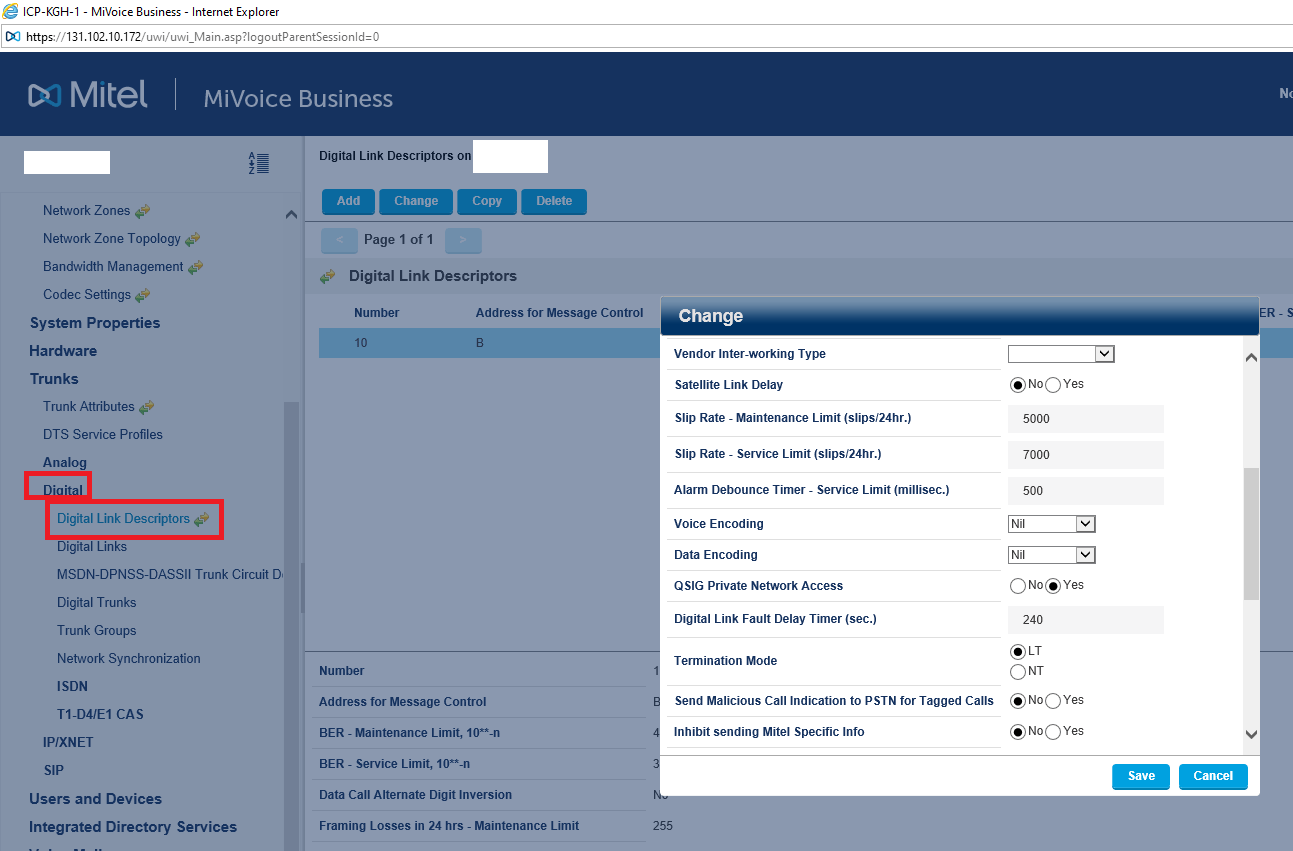
Task: Expand the Integrated Directory Services section
Action: [133, 827]
